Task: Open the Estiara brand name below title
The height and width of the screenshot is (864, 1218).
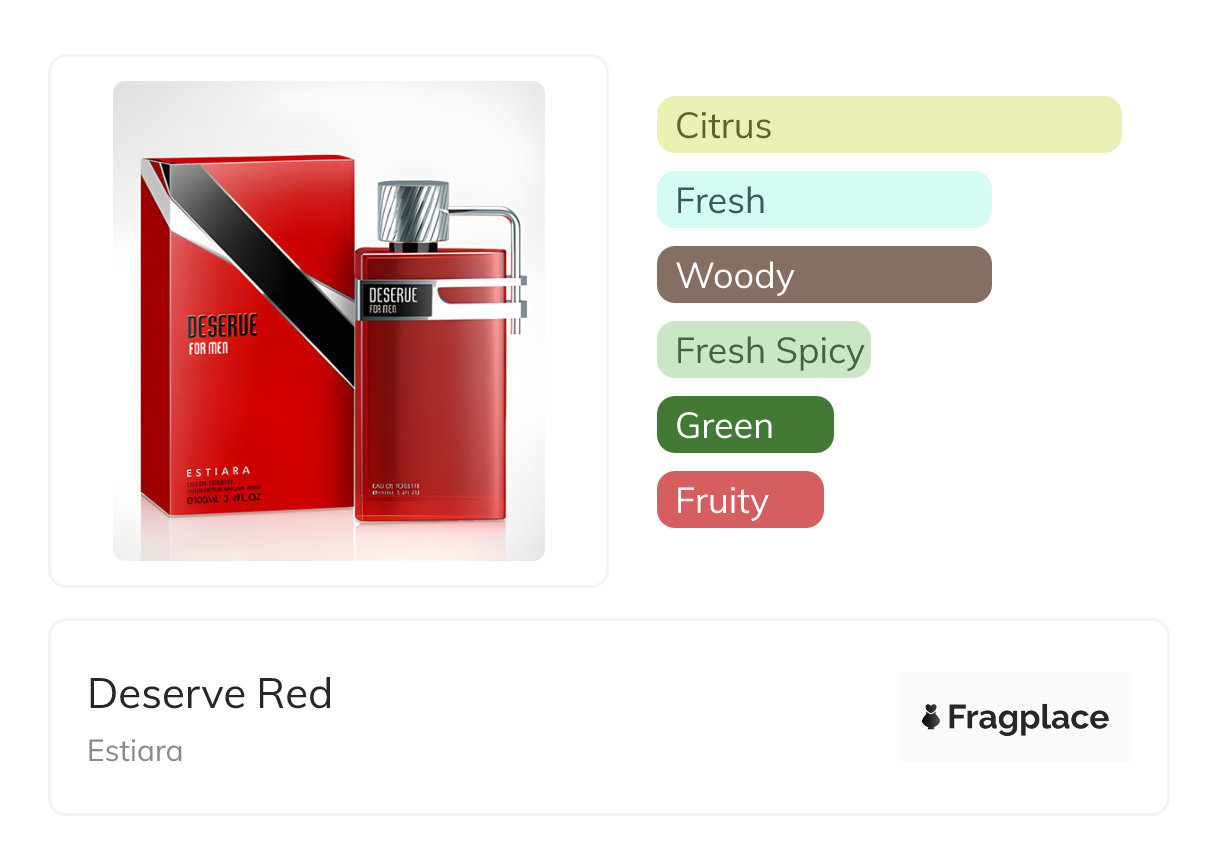Action: click(x=135, y=751)
